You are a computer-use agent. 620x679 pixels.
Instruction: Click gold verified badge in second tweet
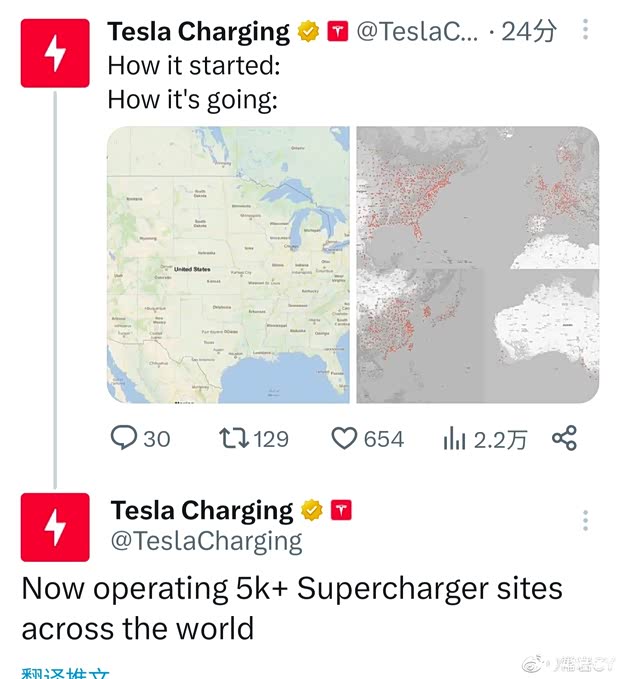coord(312,511)
